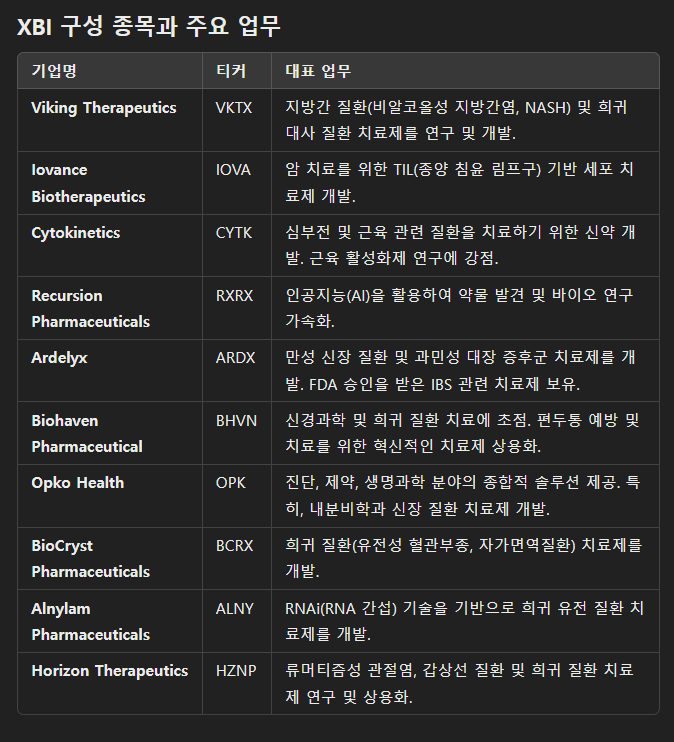The height and width of the screenshot is (742, 674).
Task: Select the Ardelyx company name
Action: tap(59, 358)
